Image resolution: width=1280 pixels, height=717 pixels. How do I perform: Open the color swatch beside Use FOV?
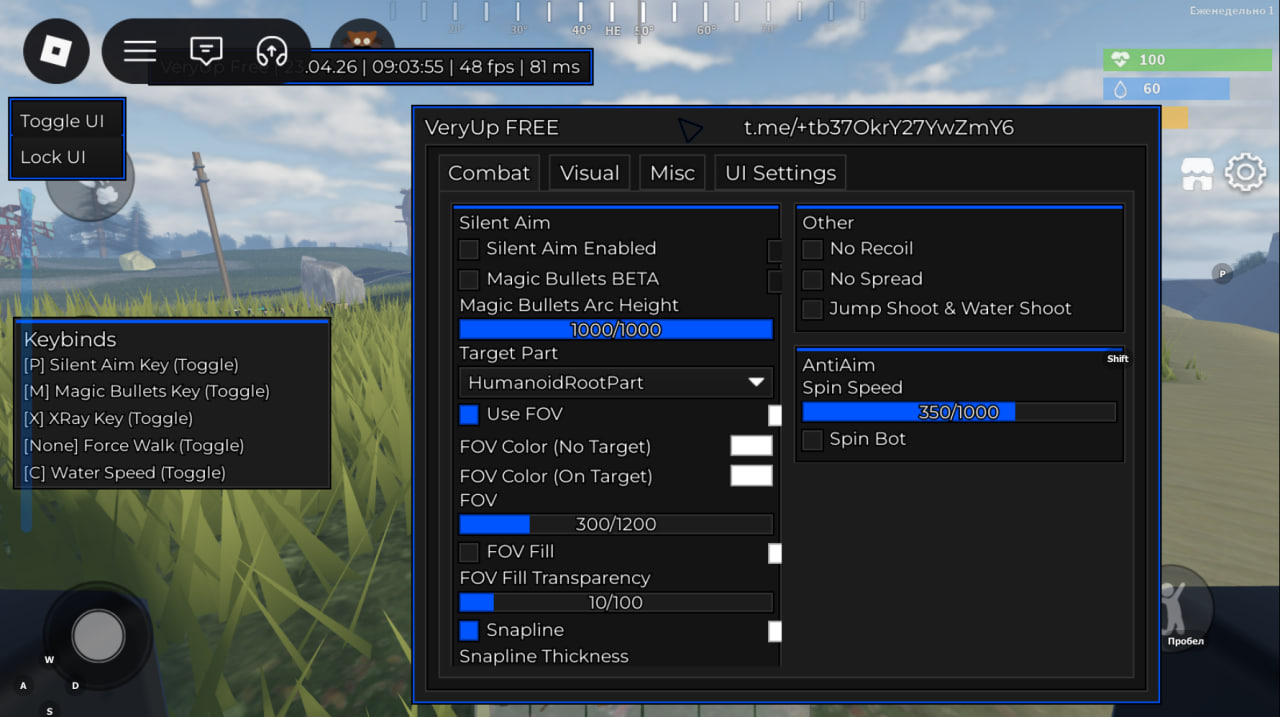click(774, 415)
